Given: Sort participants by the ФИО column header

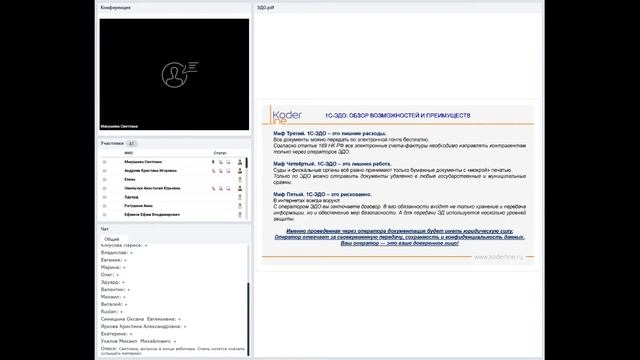Looking at the screenshot, I should click(x=129, y=153).
